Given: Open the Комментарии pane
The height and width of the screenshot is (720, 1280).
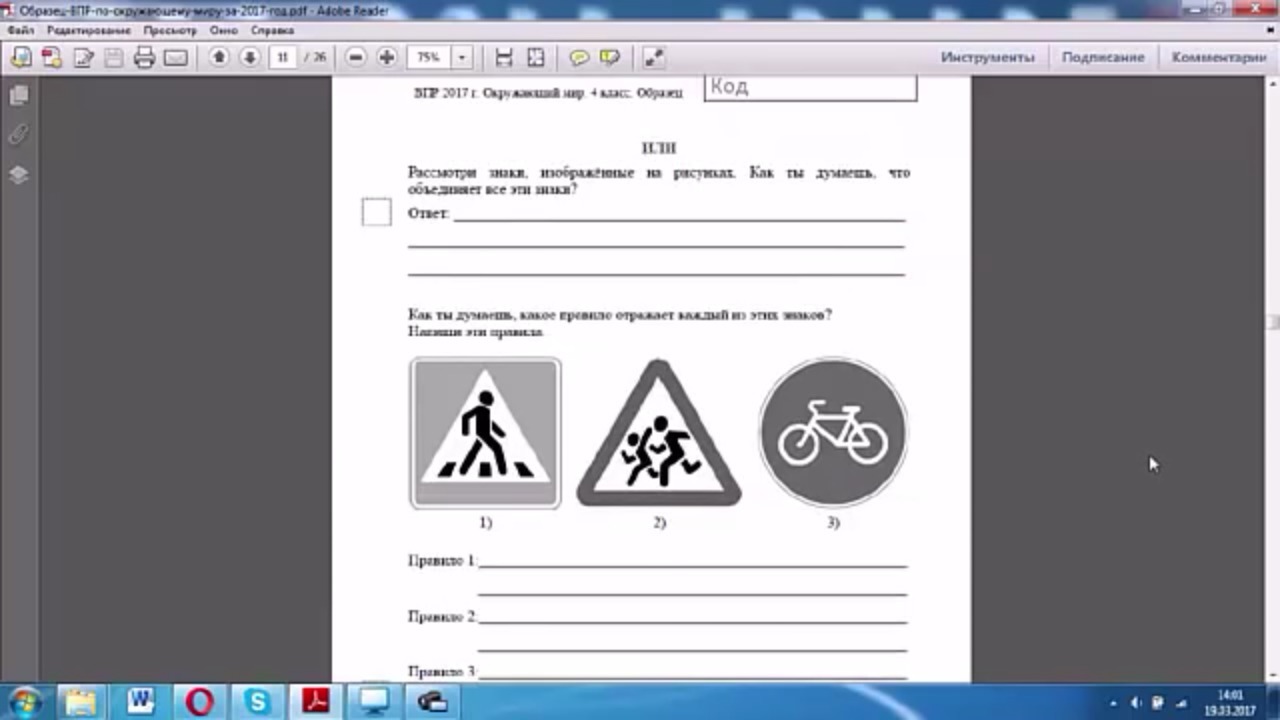Looking at the screenshot, I should pyautogui.click(x=1219, y=58).
